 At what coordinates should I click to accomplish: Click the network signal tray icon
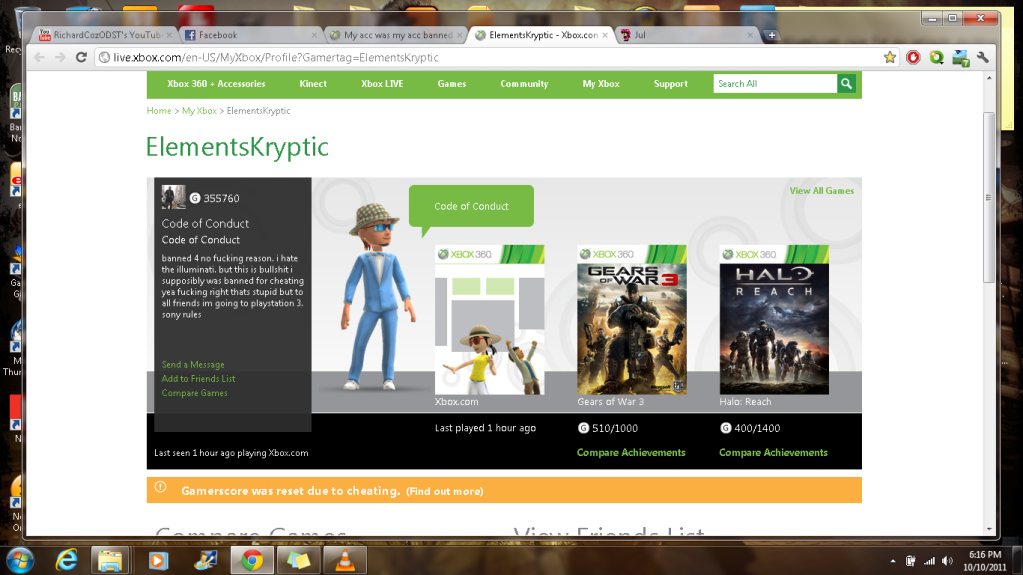coord(929,561)
